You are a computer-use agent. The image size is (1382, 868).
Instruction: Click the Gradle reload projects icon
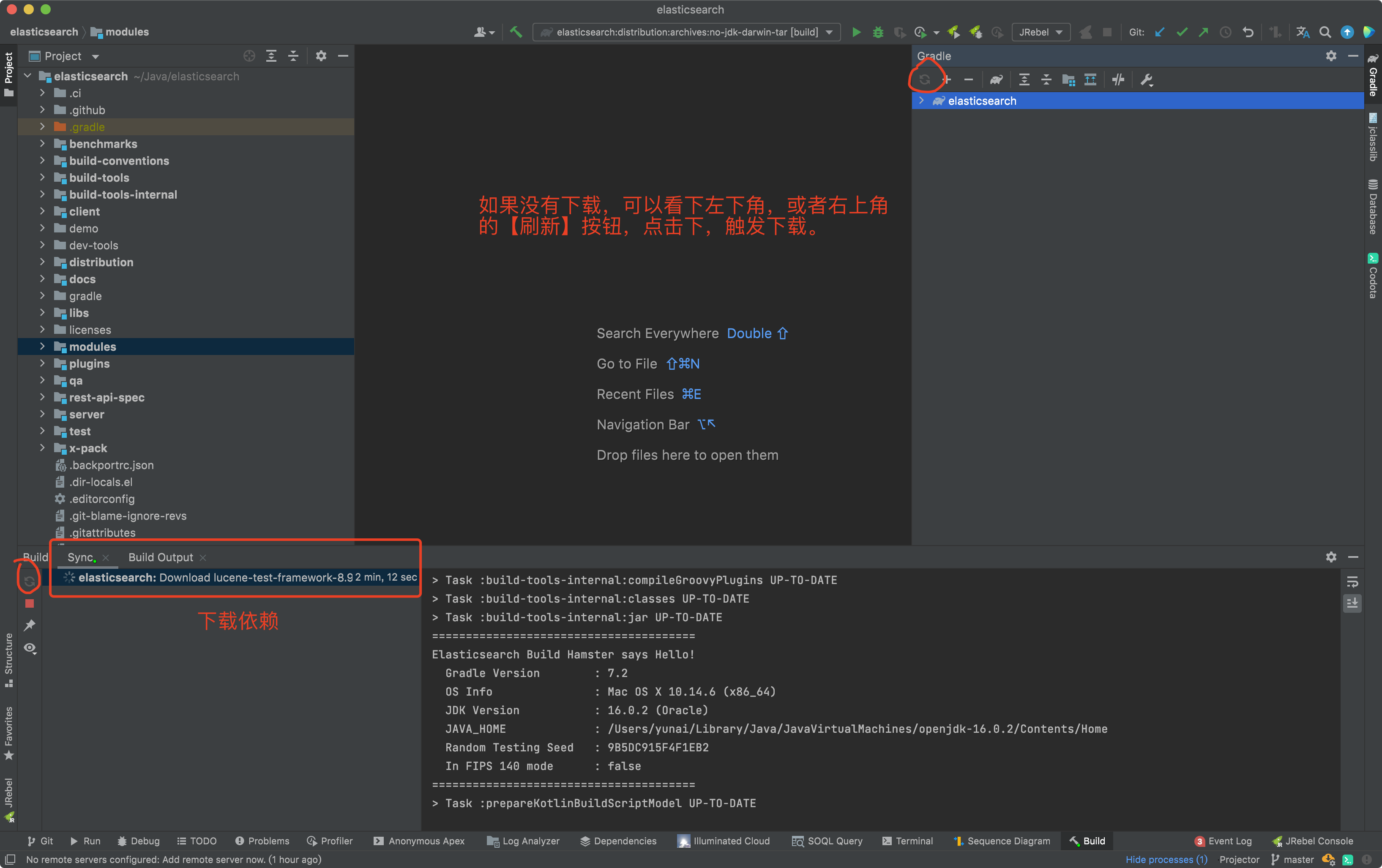pyautogui.click(x=924, y=80)
